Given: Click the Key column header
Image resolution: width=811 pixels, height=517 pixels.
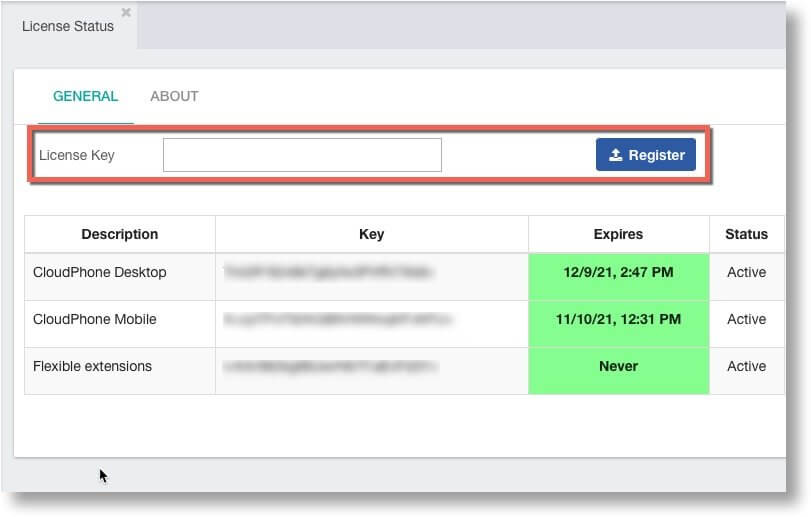Looking at the screenshot, I should (371, 234).
